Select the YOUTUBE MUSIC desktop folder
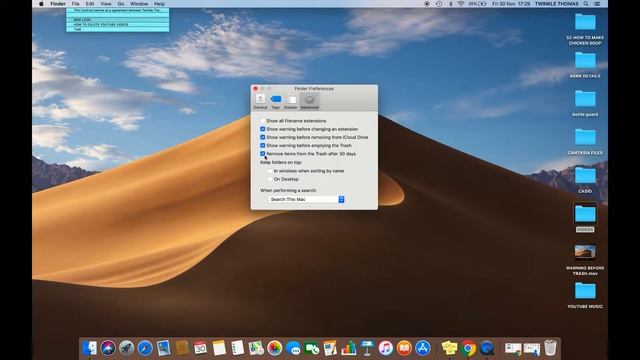The height and width of the screenshot is (360, 640). [x=585, y=291]
